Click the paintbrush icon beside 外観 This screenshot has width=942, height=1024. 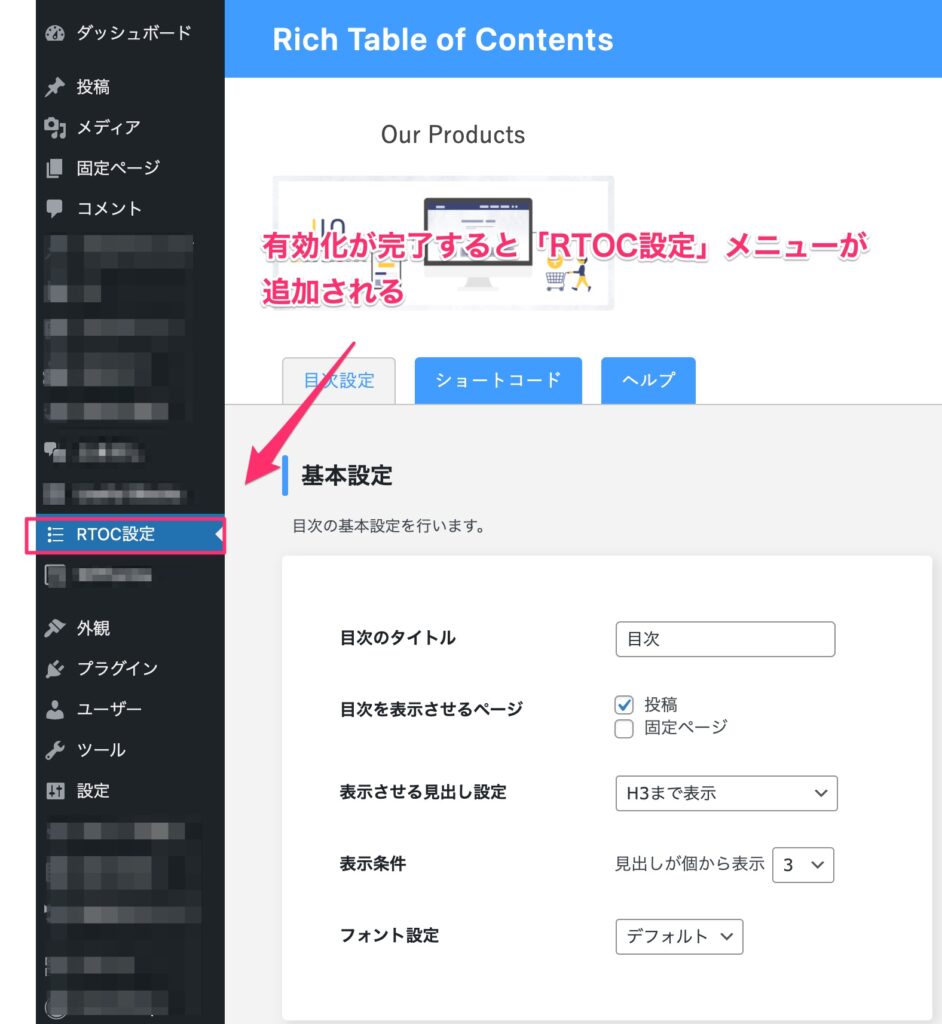pos(55,628)
